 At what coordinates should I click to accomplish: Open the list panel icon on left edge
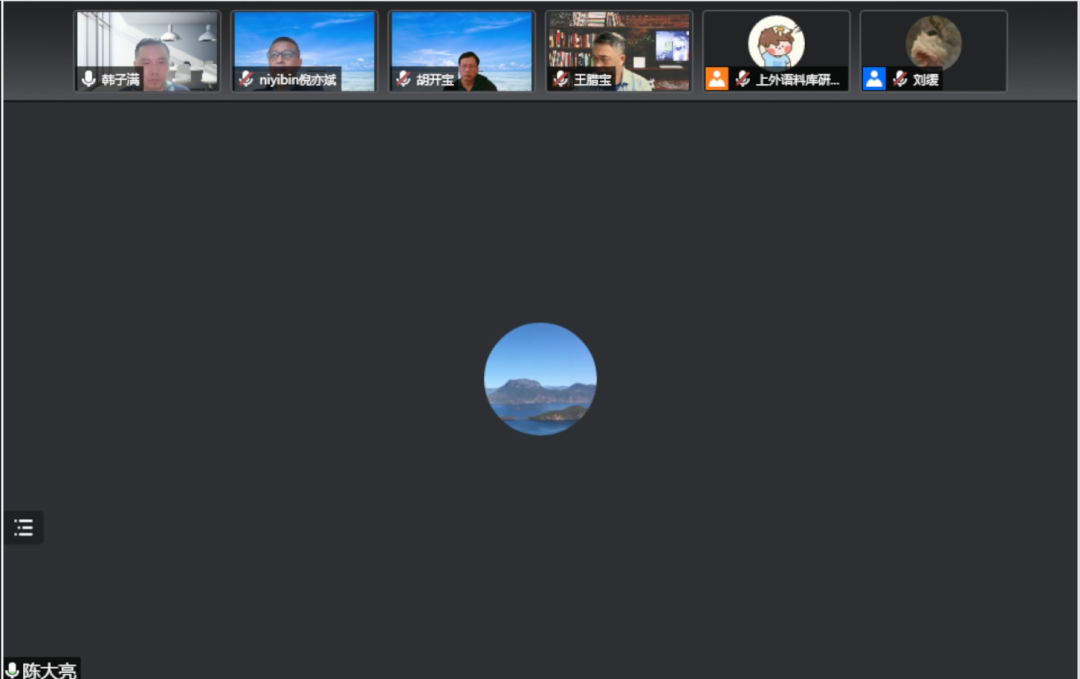click(24, 528)
